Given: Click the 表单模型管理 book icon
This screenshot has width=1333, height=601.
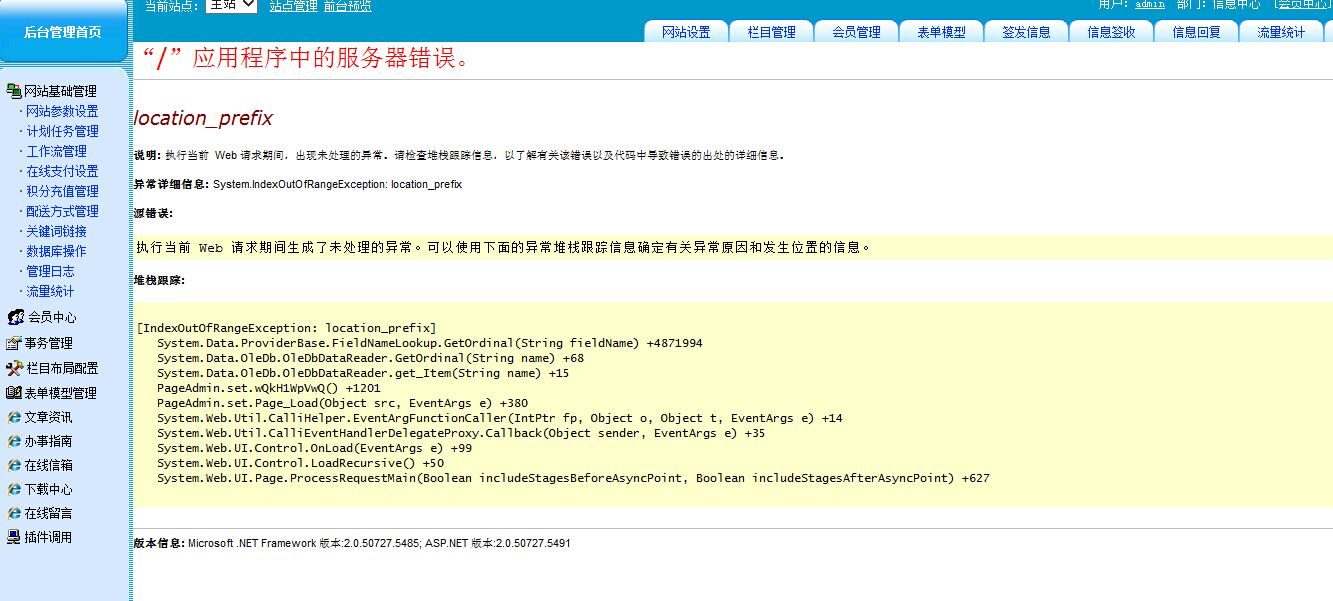Looking at the screenshot, I should (x=14, y=393).
